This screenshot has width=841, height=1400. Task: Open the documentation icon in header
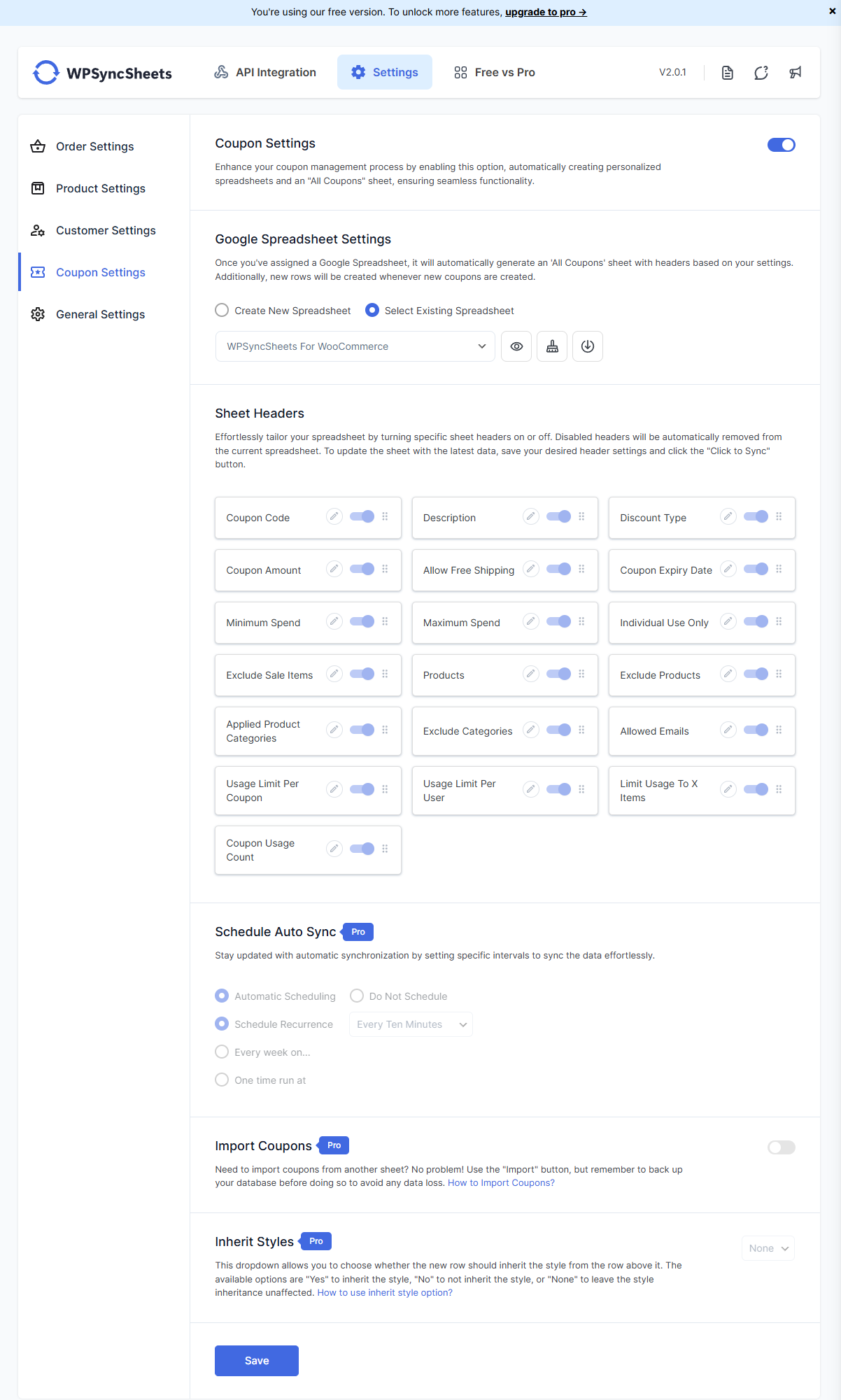(x=728, y=73)
